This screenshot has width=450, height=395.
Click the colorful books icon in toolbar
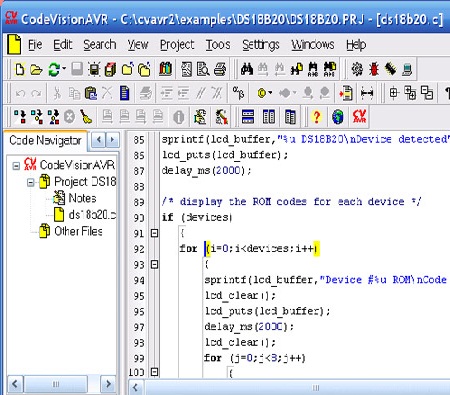pyautogui.click(x=166, y=69)
